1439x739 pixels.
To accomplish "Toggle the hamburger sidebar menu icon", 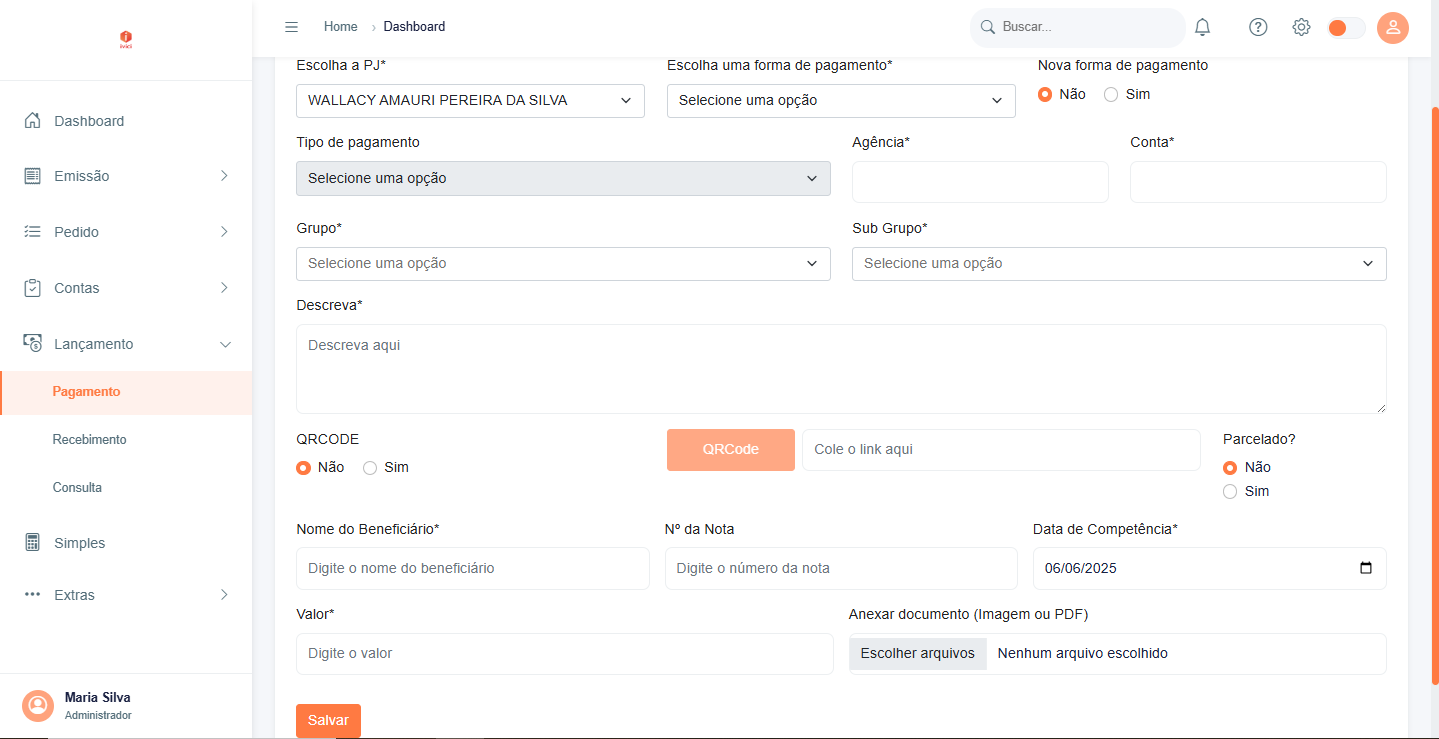I will 291,27.
